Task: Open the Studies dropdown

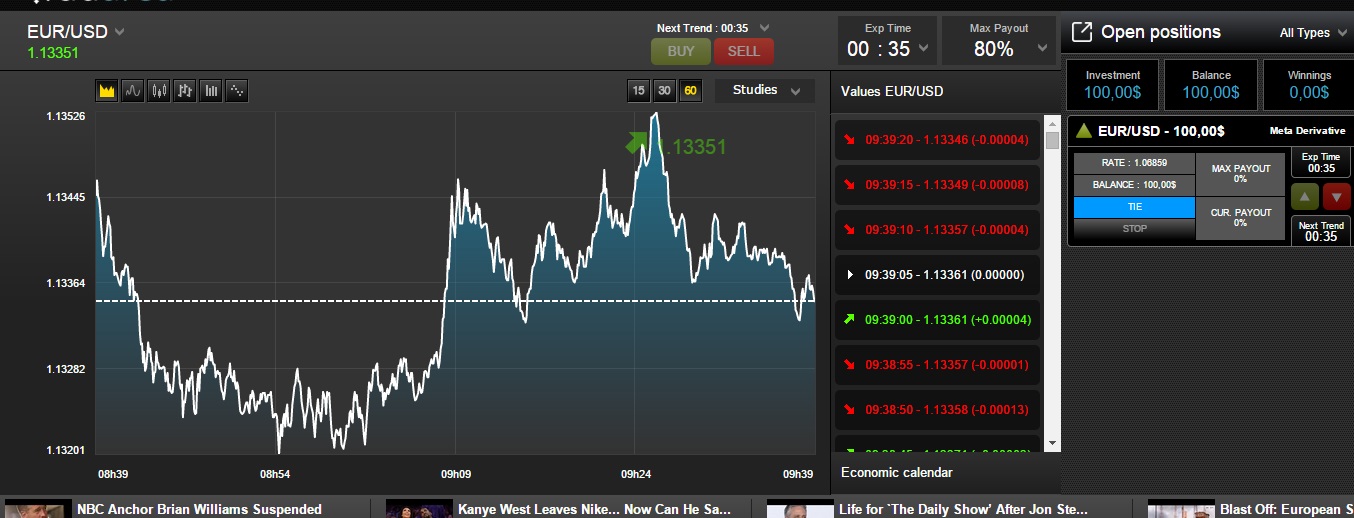Action: pyautogui.click(x=765, y=90)
